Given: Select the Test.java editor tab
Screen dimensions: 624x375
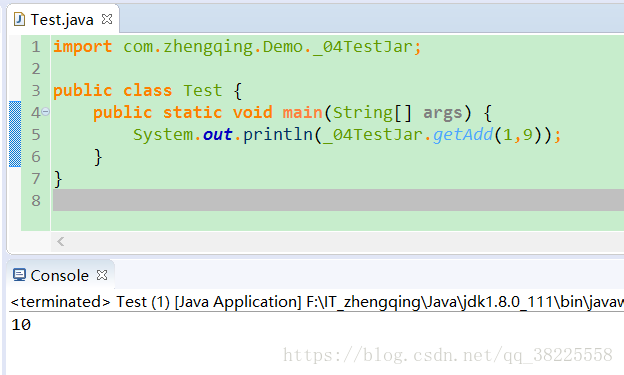Looking at the screenshot, I should [x=62, y=19].
